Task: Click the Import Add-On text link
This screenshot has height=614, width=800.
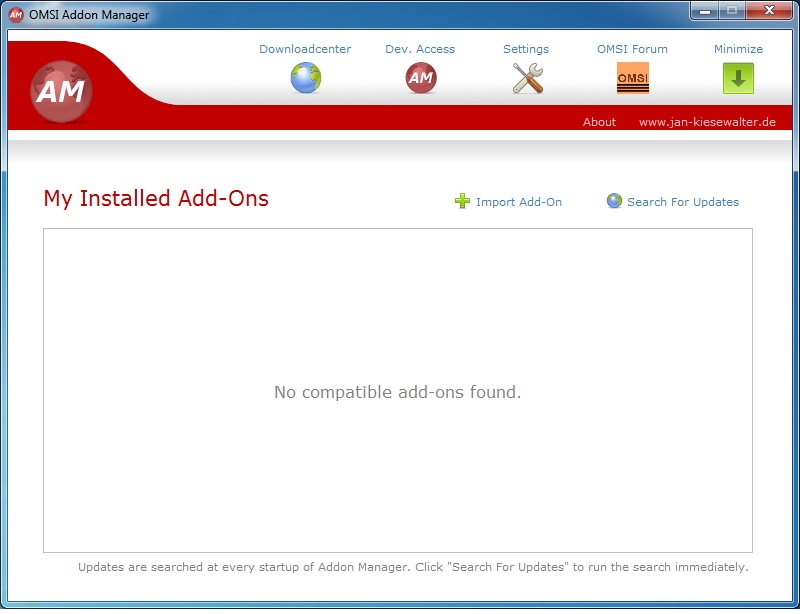Action: pos(518,202)
